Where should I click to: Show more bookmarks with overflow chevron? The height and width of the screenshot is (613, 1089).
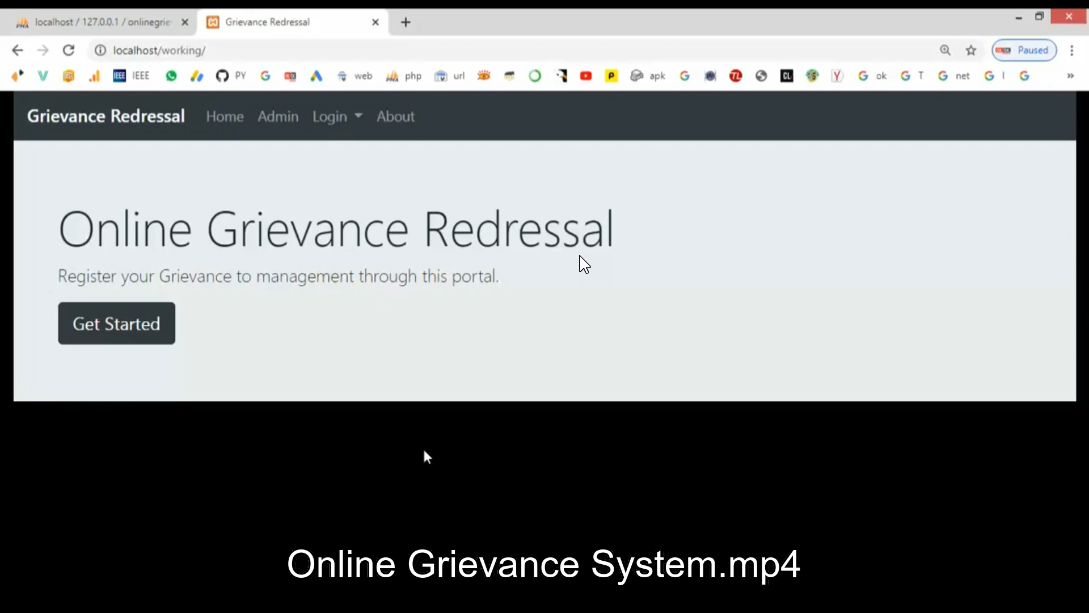(x=1070, y=76)
